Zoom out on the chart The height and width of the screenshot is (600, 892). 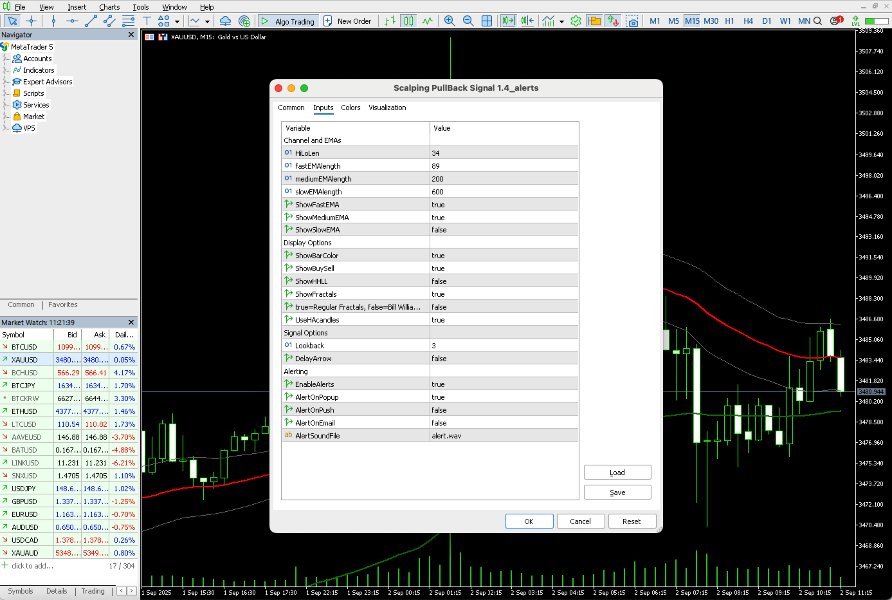[468, 21]
